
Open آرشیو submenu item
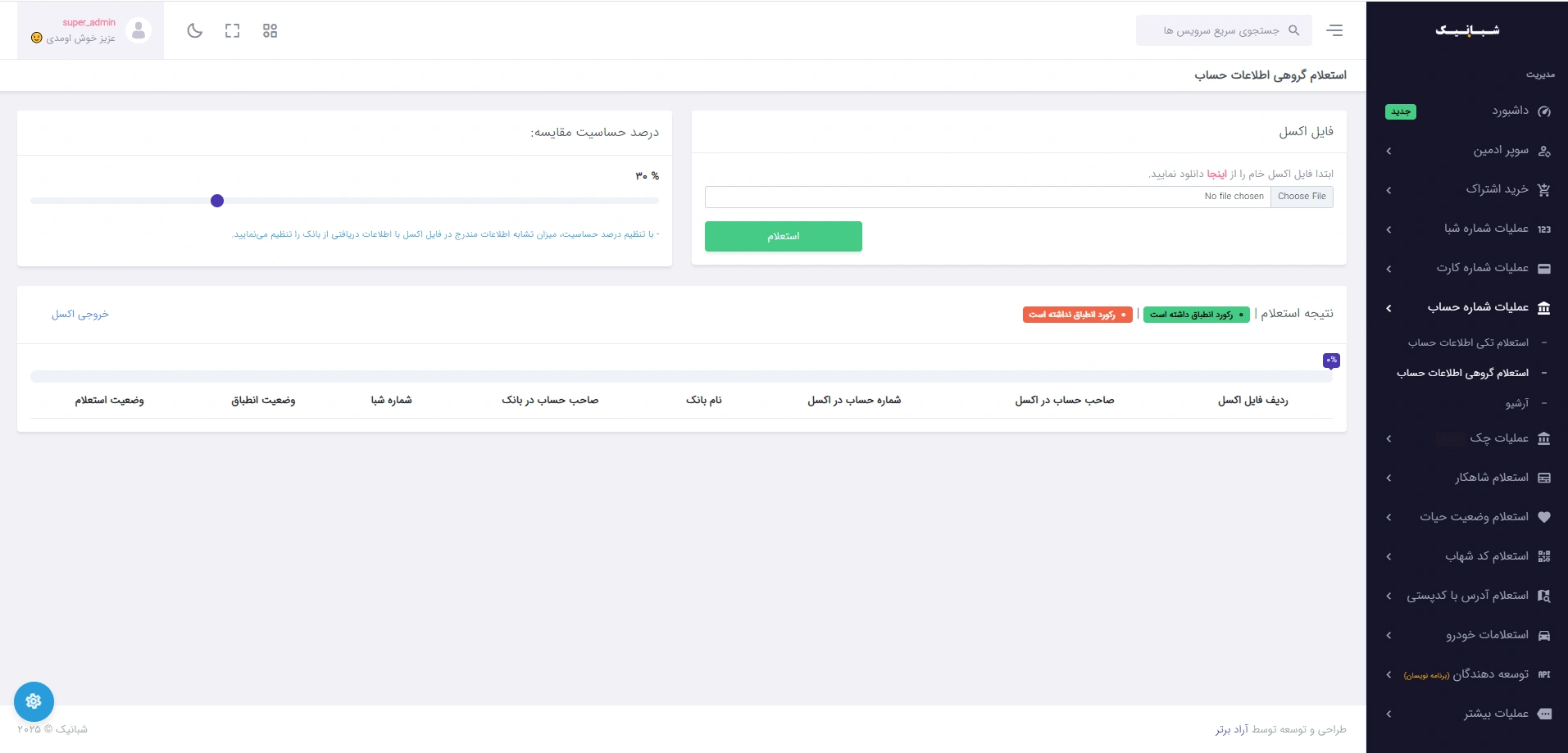point(1517,403)
